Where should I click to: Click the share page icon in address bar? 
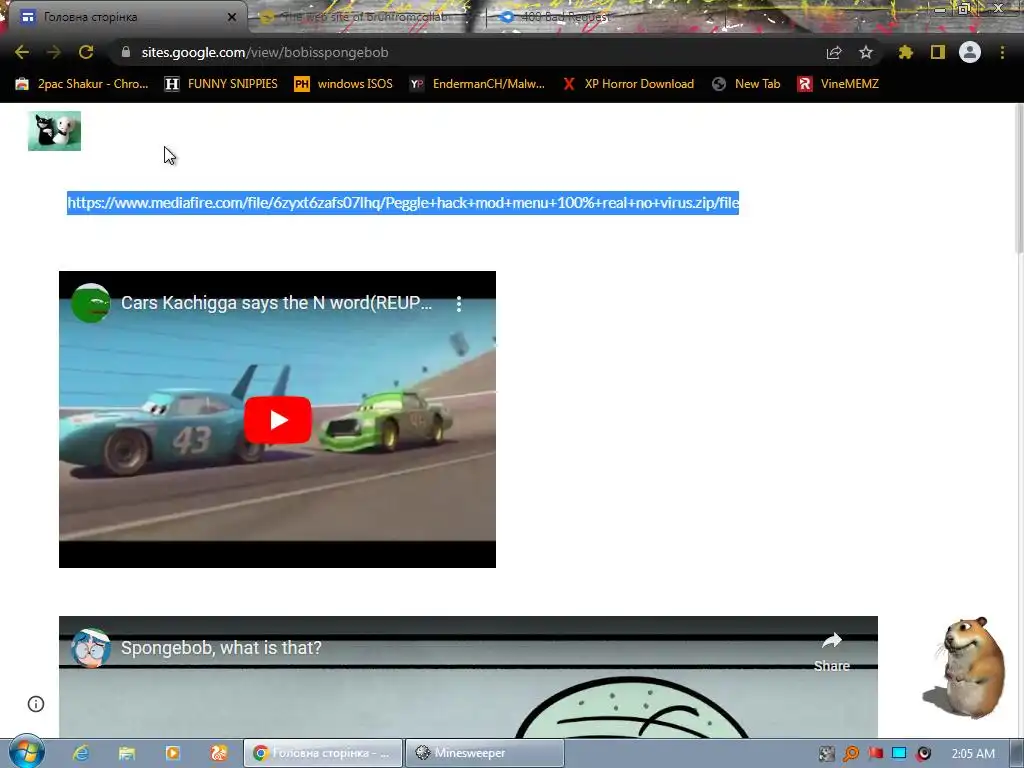click(x=834, y=52)
